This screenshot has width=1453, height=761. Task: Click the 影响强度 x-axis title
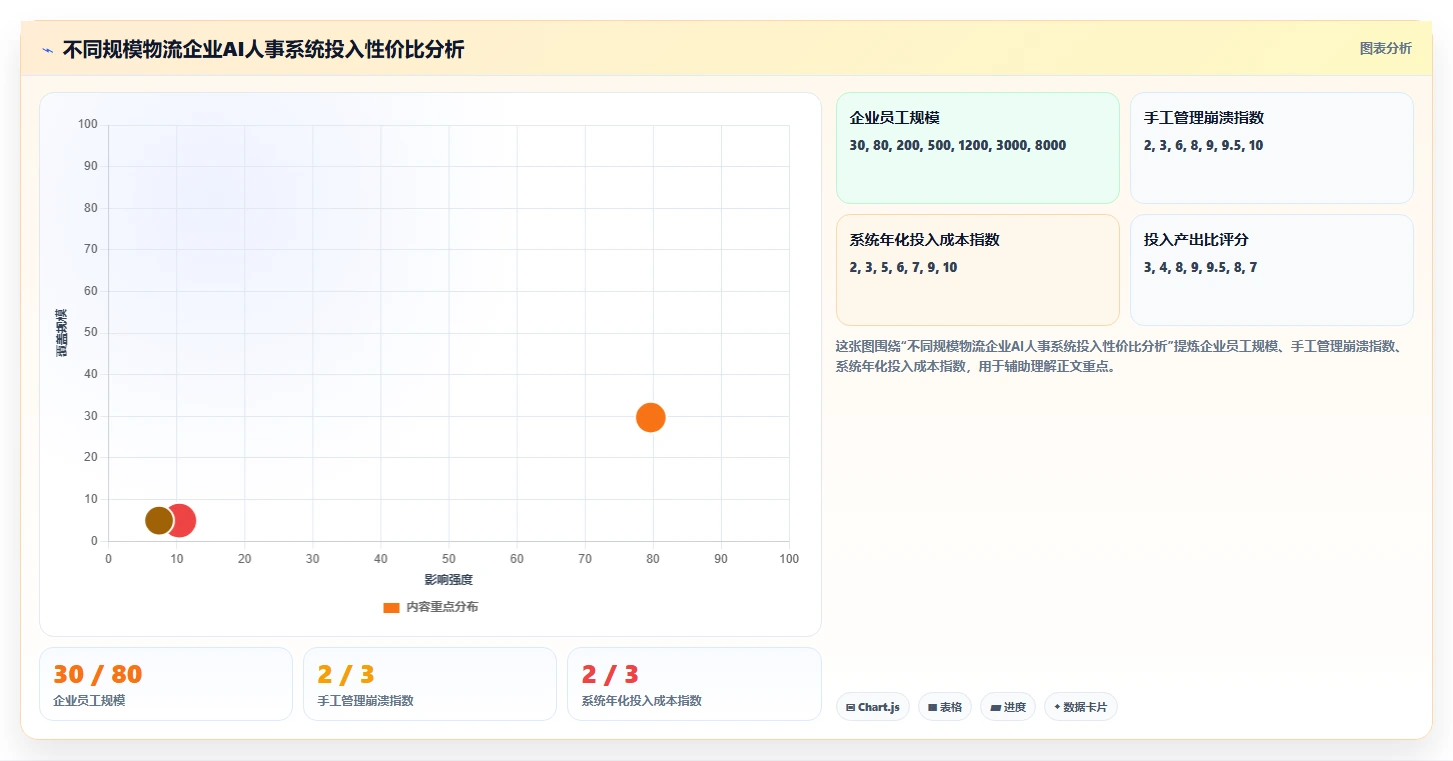point(448,580)
